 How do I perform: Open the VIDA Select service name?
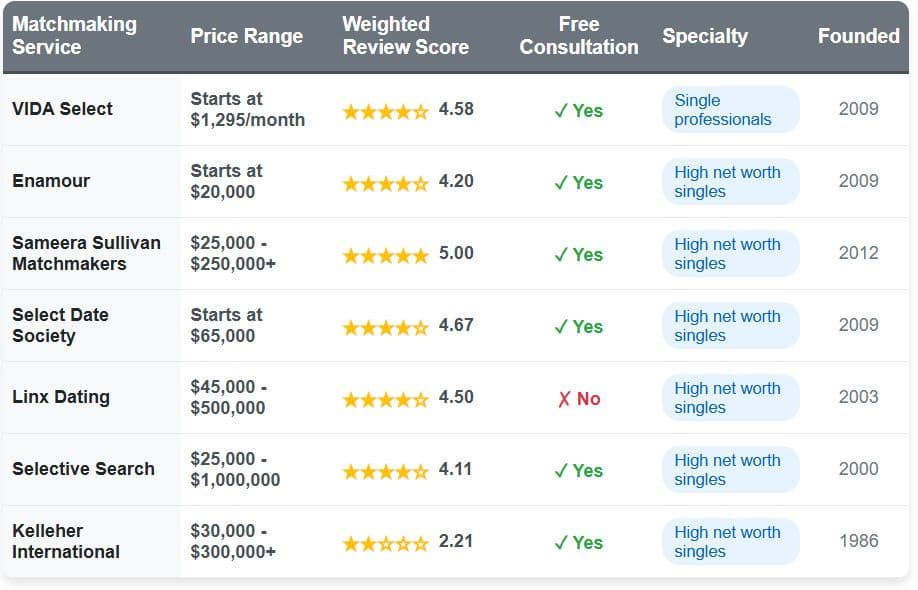point(62,109)
